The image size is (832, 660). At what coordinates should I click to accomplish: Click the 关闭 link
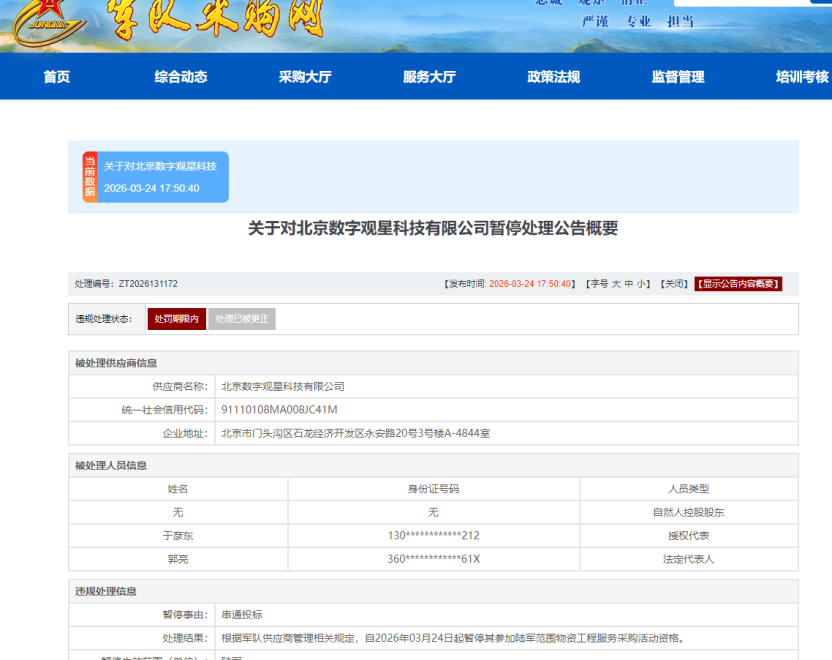coord(674,284)
